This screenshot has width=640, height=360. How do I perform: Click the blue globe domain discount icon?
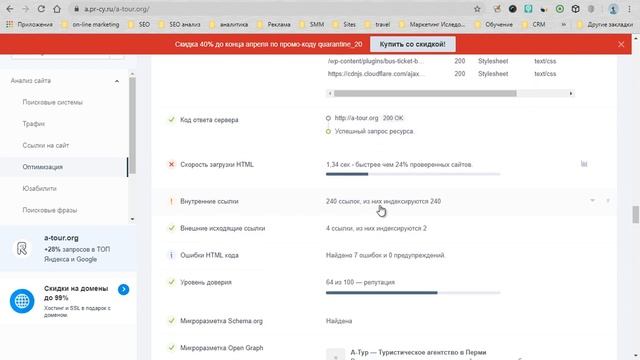22,301
